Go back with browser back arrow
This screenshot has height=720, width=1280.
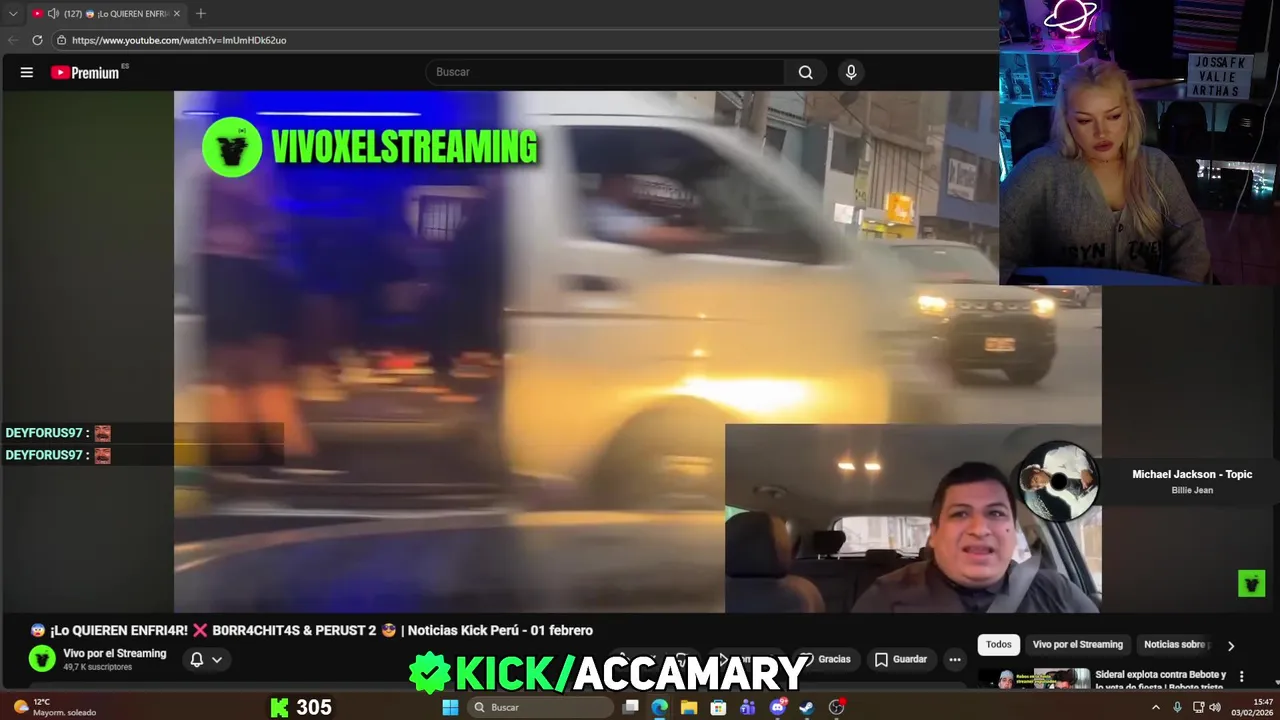[13, 40]
